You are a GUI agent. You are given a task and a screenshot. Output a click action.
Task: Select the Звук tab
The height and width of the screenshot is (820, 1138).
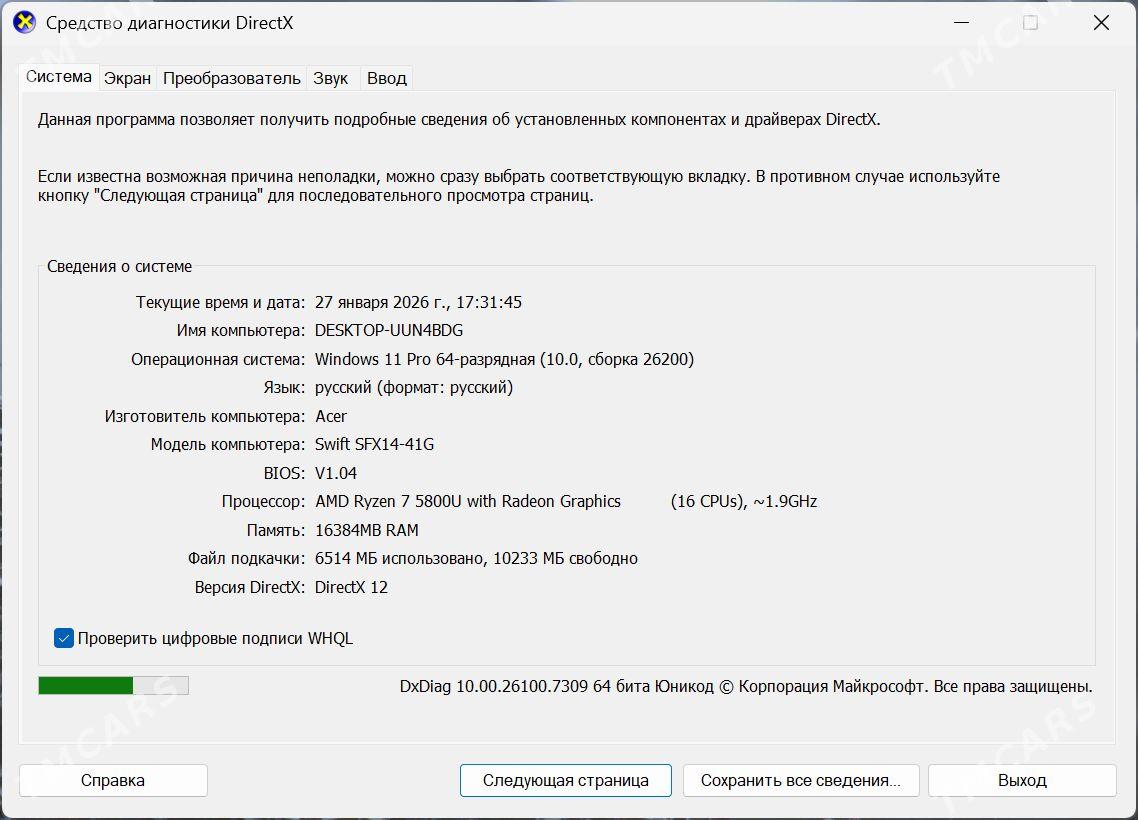point(330,78)
